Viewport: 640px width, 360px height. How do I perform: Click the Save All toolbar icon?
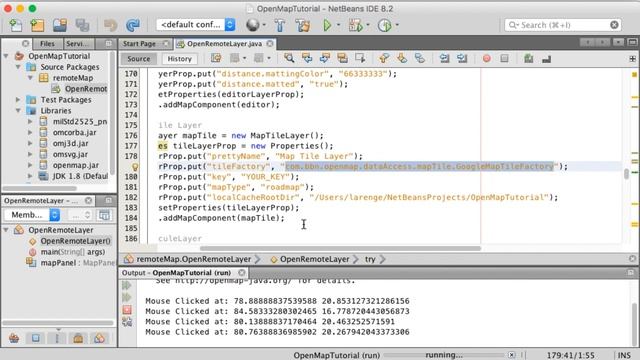pos(82,25)
